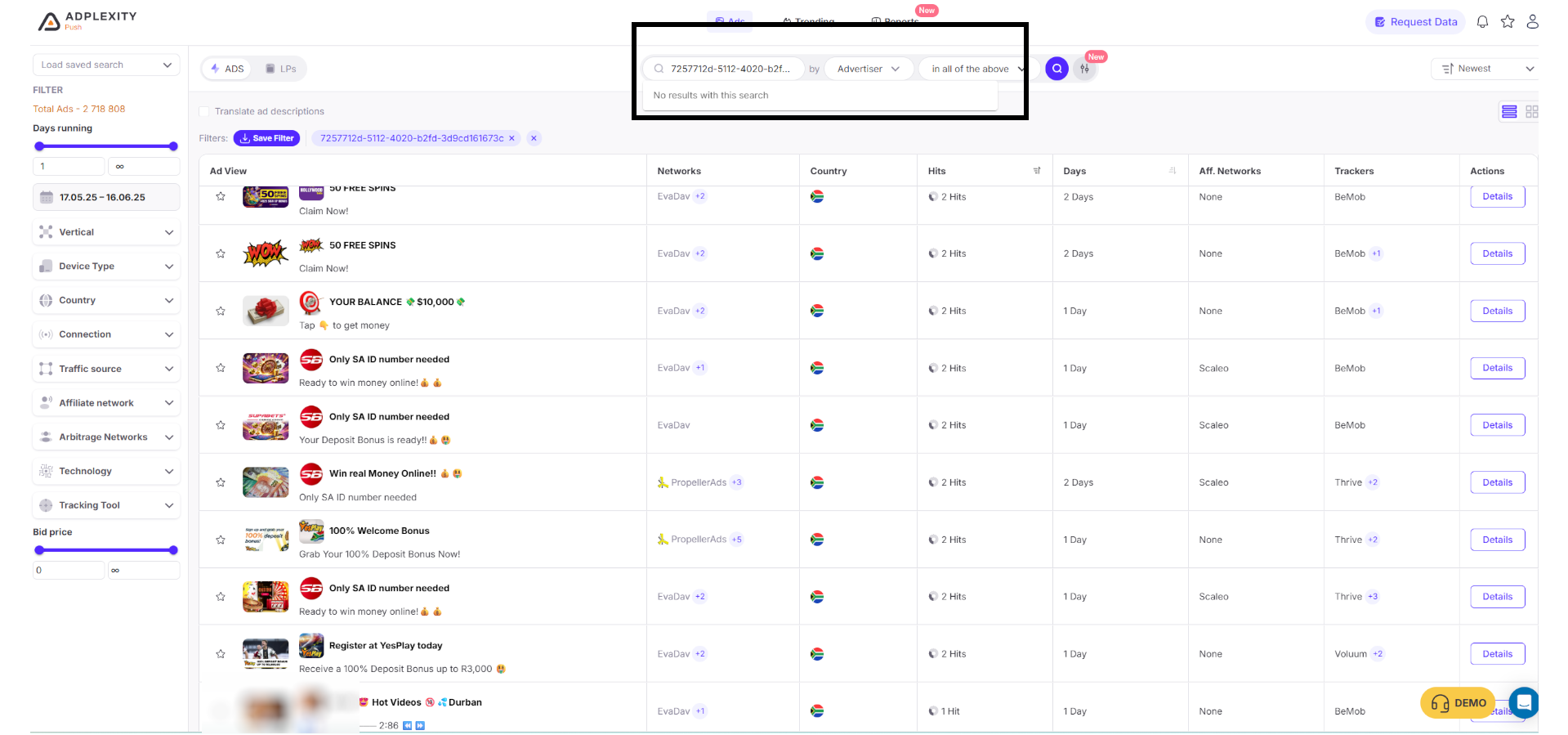1568x735 pixels.
Task: Star the Win real Money Online ad
Action: pyautogui.click(x=221, y=482)
